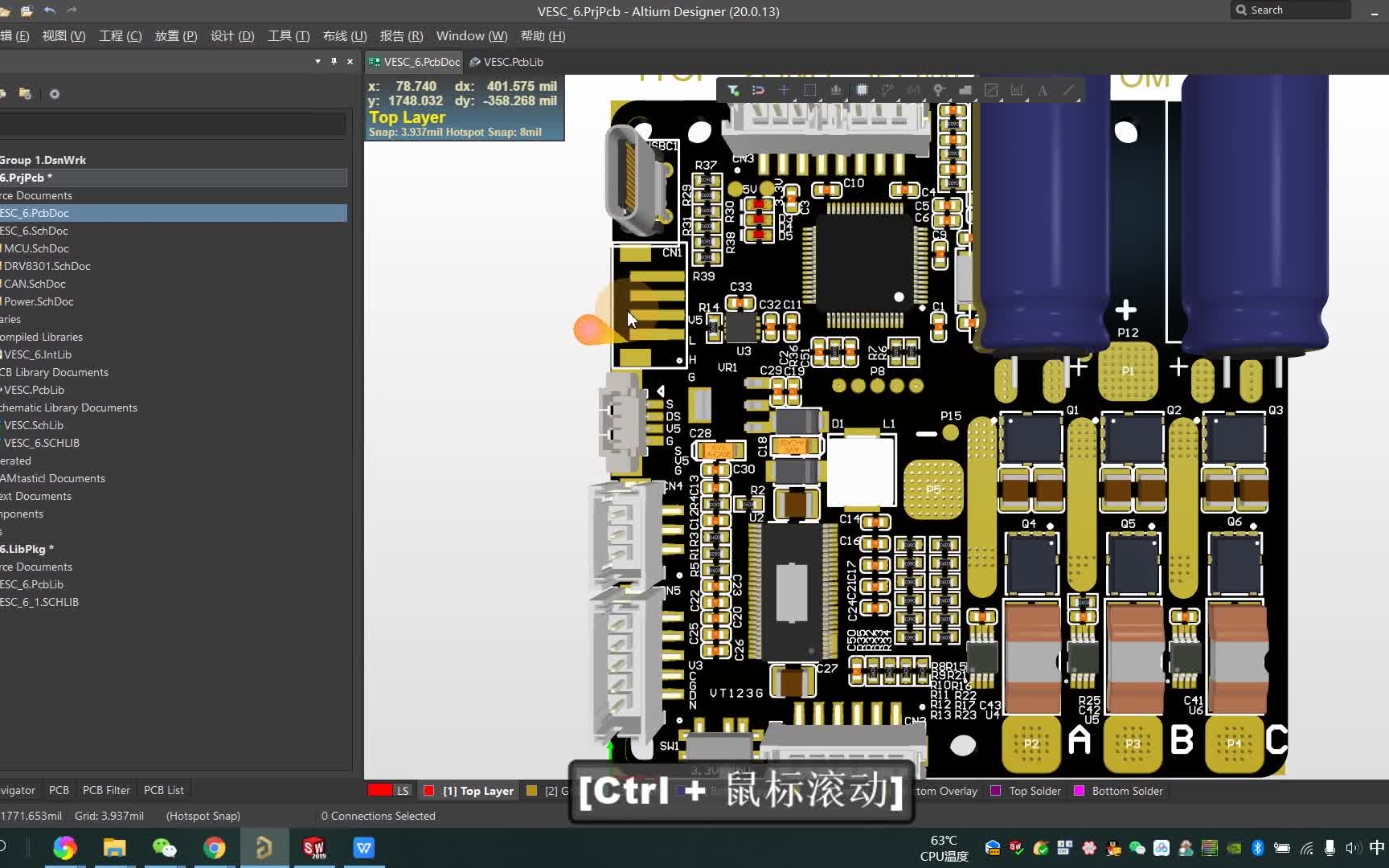Open the Projects panel dropdown menu
This screenshot has height=868, width=1389.
coord(317,62)
